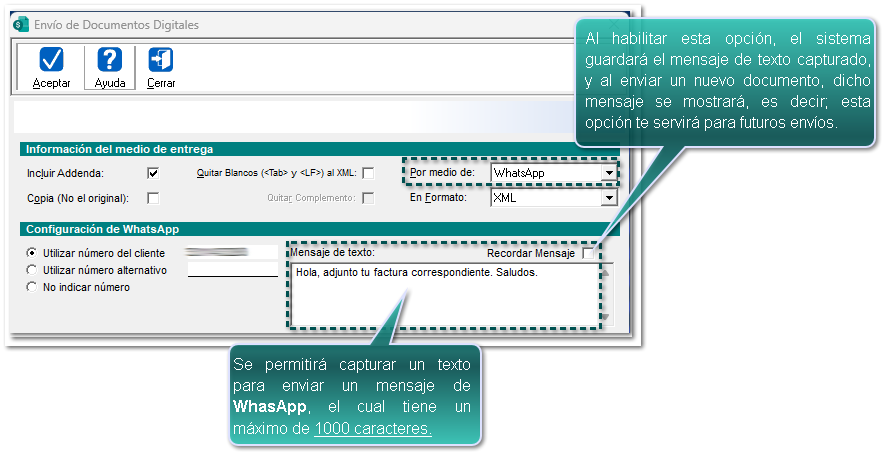Choose Utilizar número alternativo radio button
Image resolution: width=887 pixels, height=457 pixels.
tap(32, 270)
